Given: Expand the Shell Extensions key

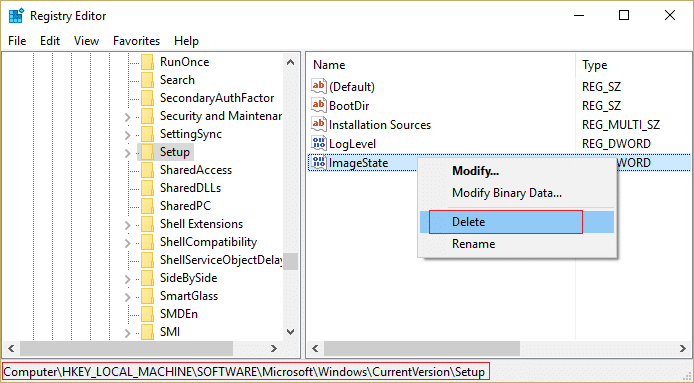Looking at the screenshot, I should tap(128, 225).
